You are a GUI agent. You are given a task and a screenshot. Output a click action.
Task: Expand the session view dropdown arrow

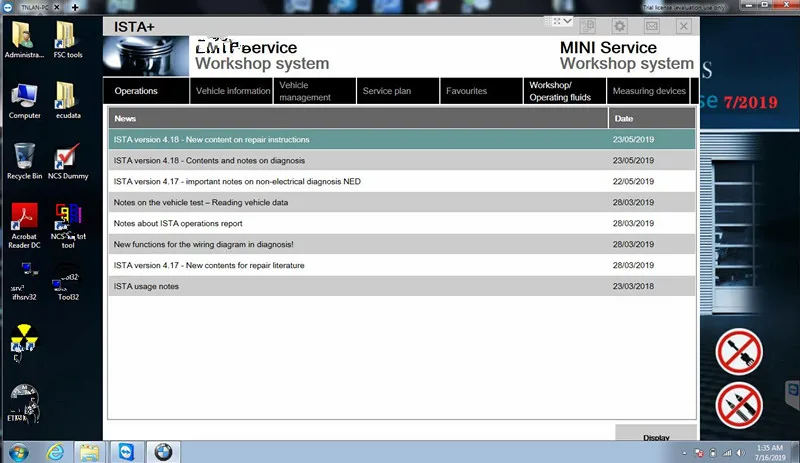[567, 21]
